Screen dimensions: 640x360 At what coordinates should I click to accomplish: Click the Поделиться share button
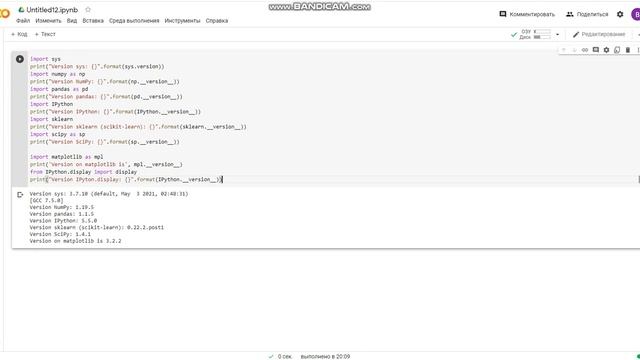pos(587,14)
